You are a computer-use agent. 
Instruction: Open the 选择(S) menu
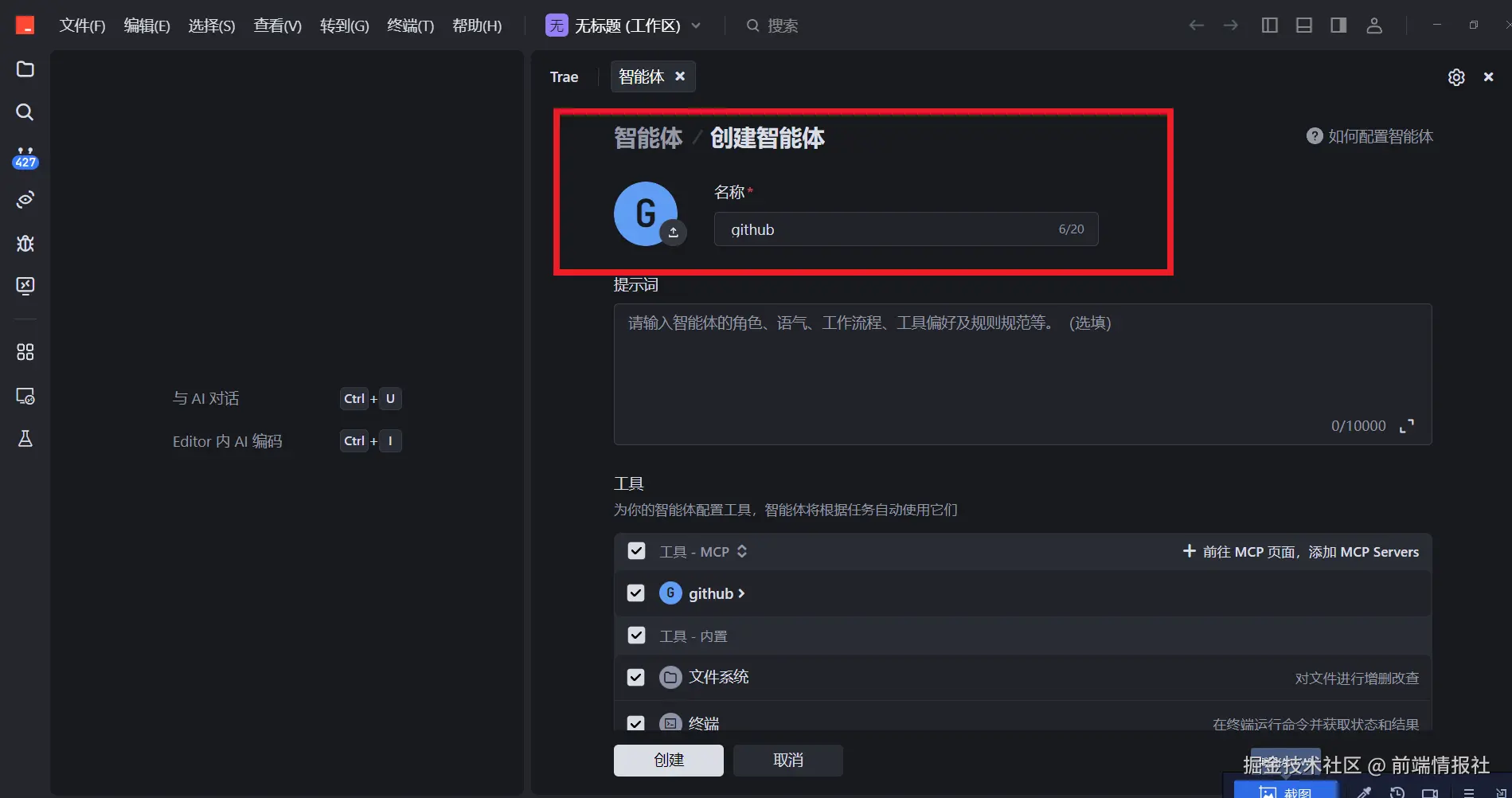click(x=212, y=25)
